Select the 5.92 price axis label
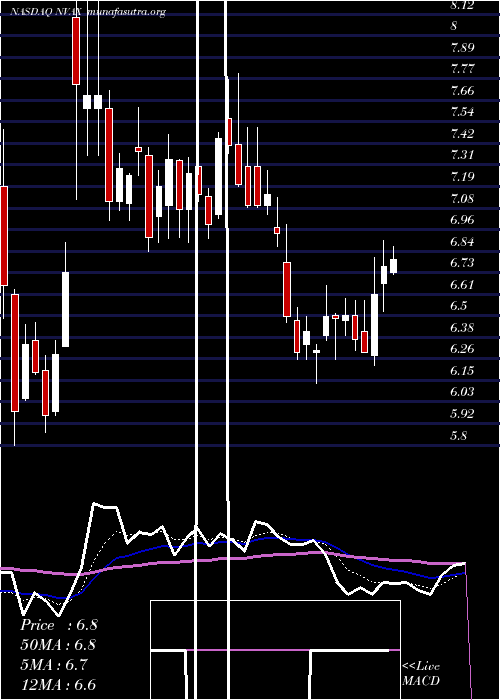This screenshot has height=700, width=500. point(462,414)
